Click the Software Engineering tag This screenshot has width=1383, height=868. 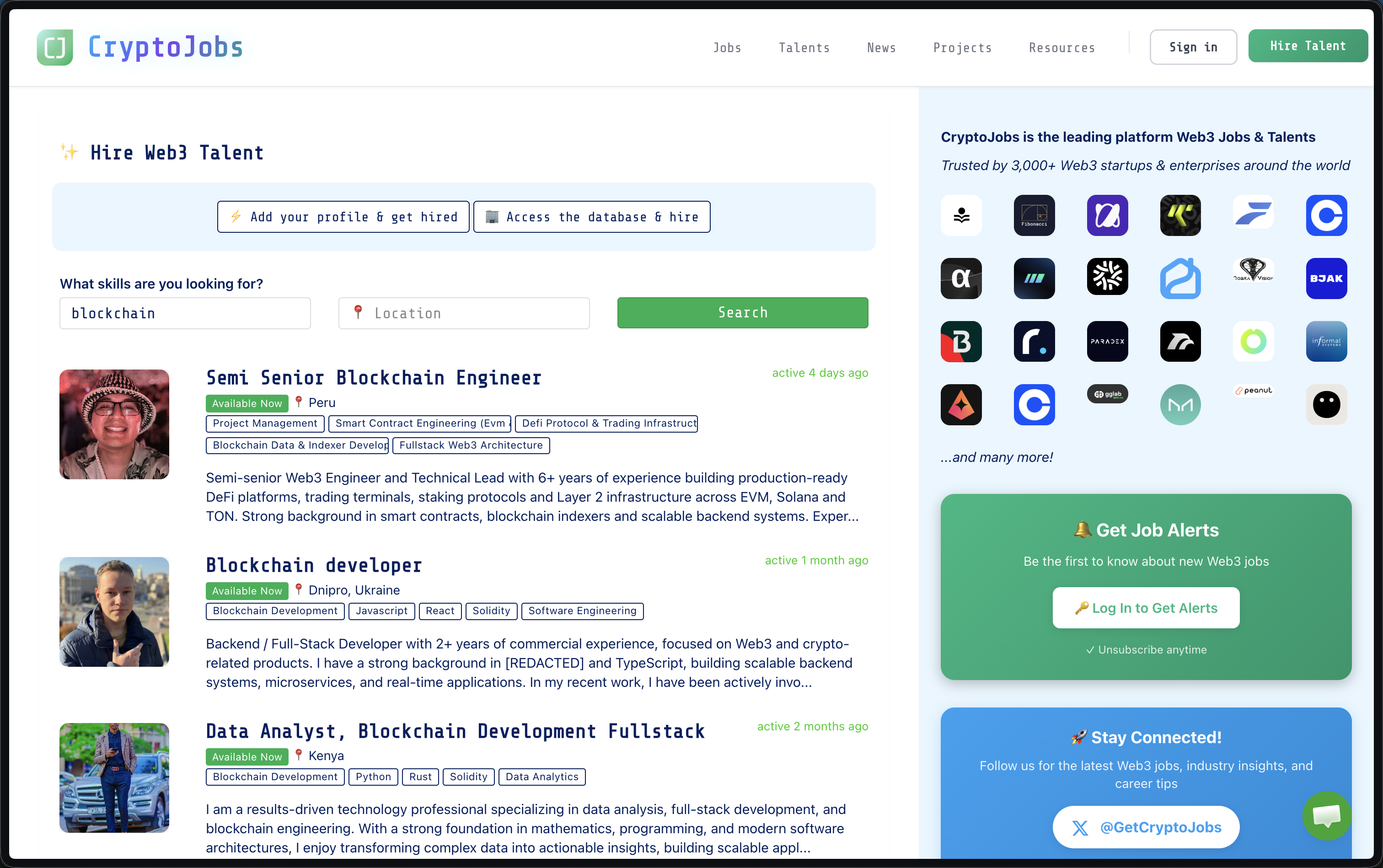(x=582, y=611)
